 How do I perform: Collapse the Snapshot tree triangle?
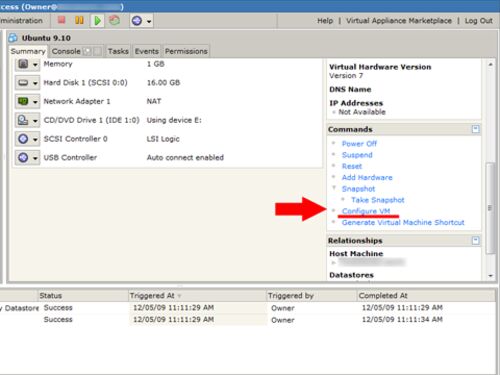(334, 188)
